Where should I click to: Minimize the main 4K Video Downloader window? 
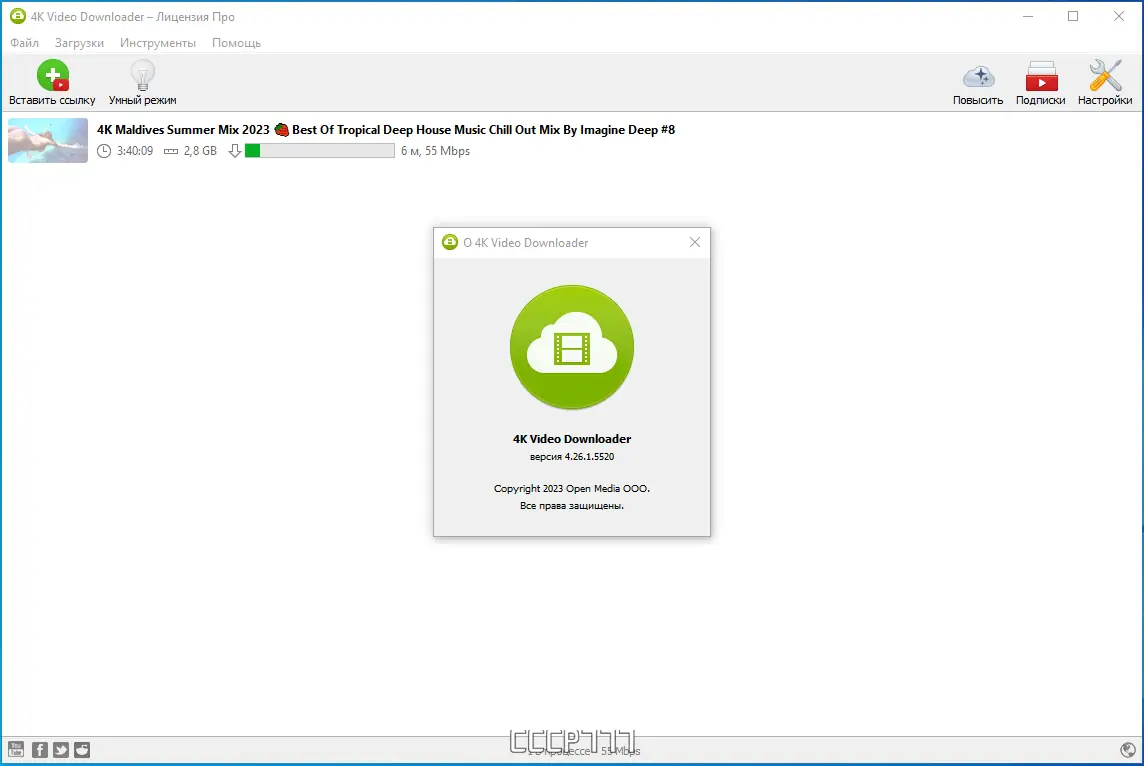1028,16
